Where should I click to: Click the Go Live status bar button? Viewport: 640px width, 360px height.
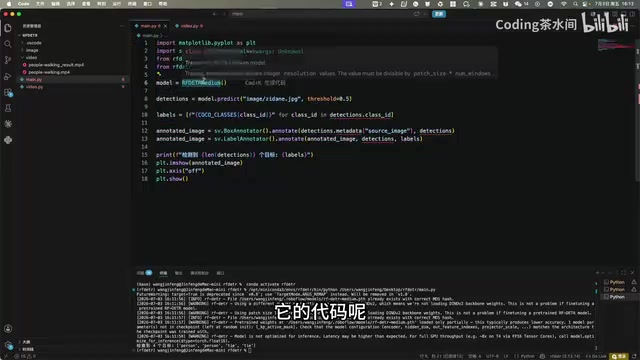pyautogui.click(x=596, y=356)
